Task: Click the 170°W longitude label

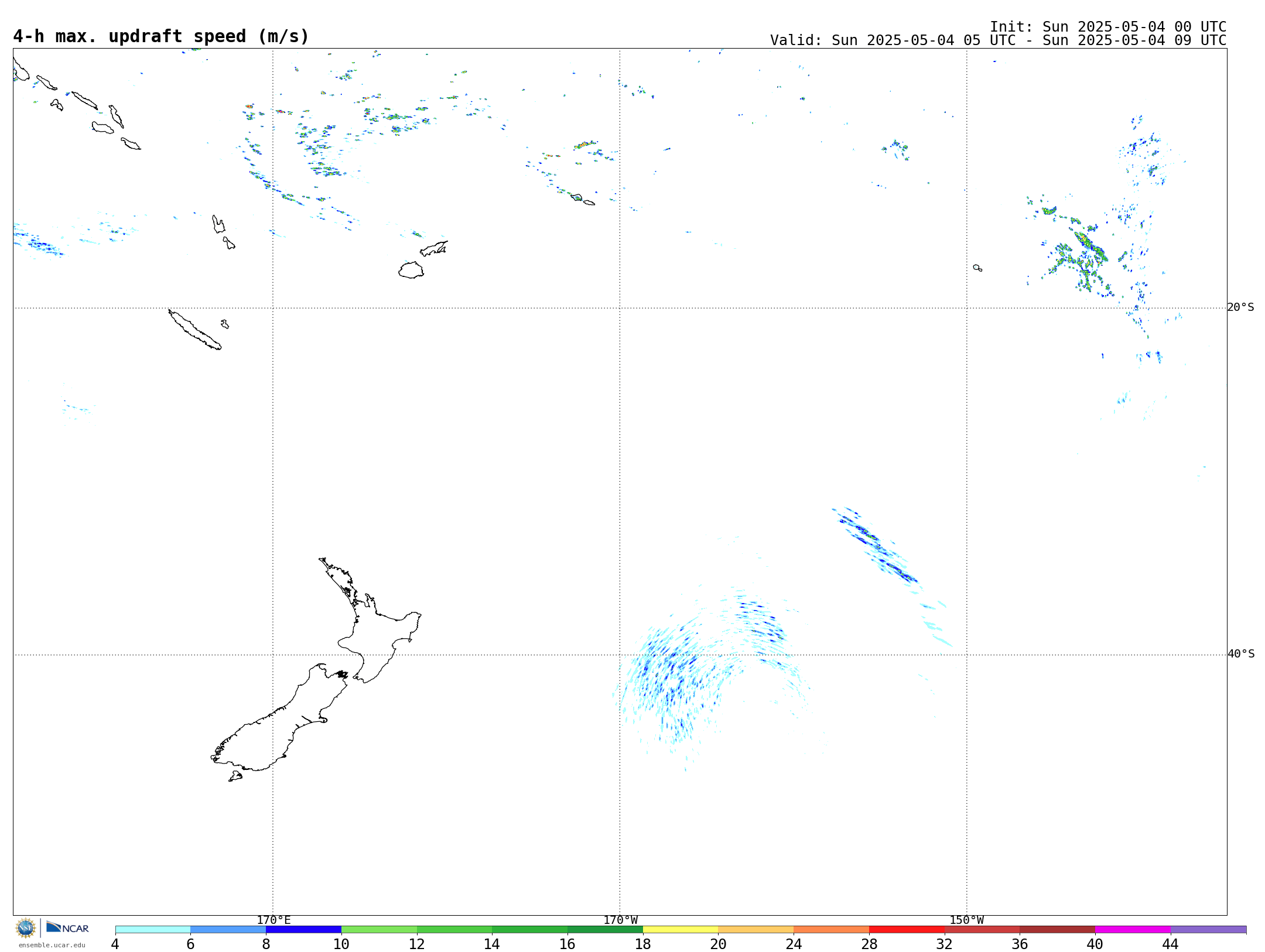Action: pyautogui.click(x=620, y=920)
